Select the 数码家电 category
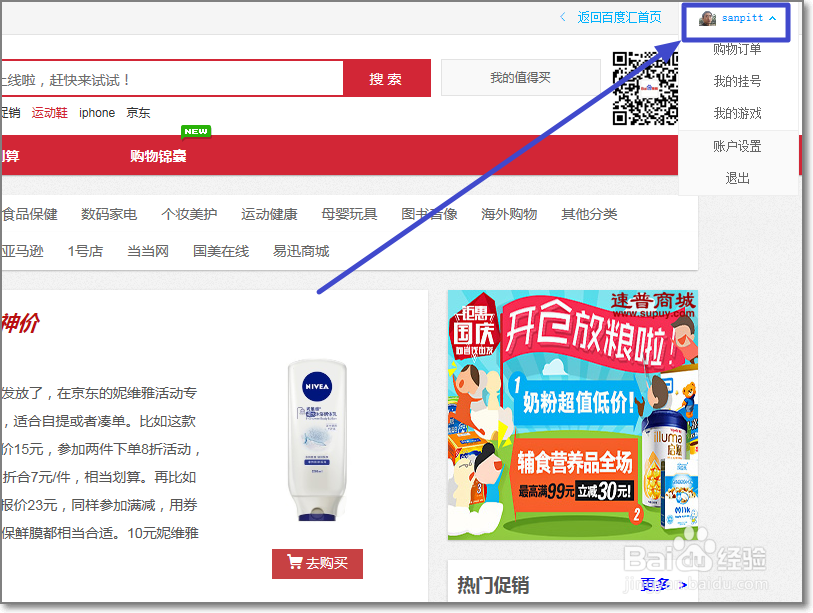Viewport: 813px width, 613px height. [x=109, y=214]
